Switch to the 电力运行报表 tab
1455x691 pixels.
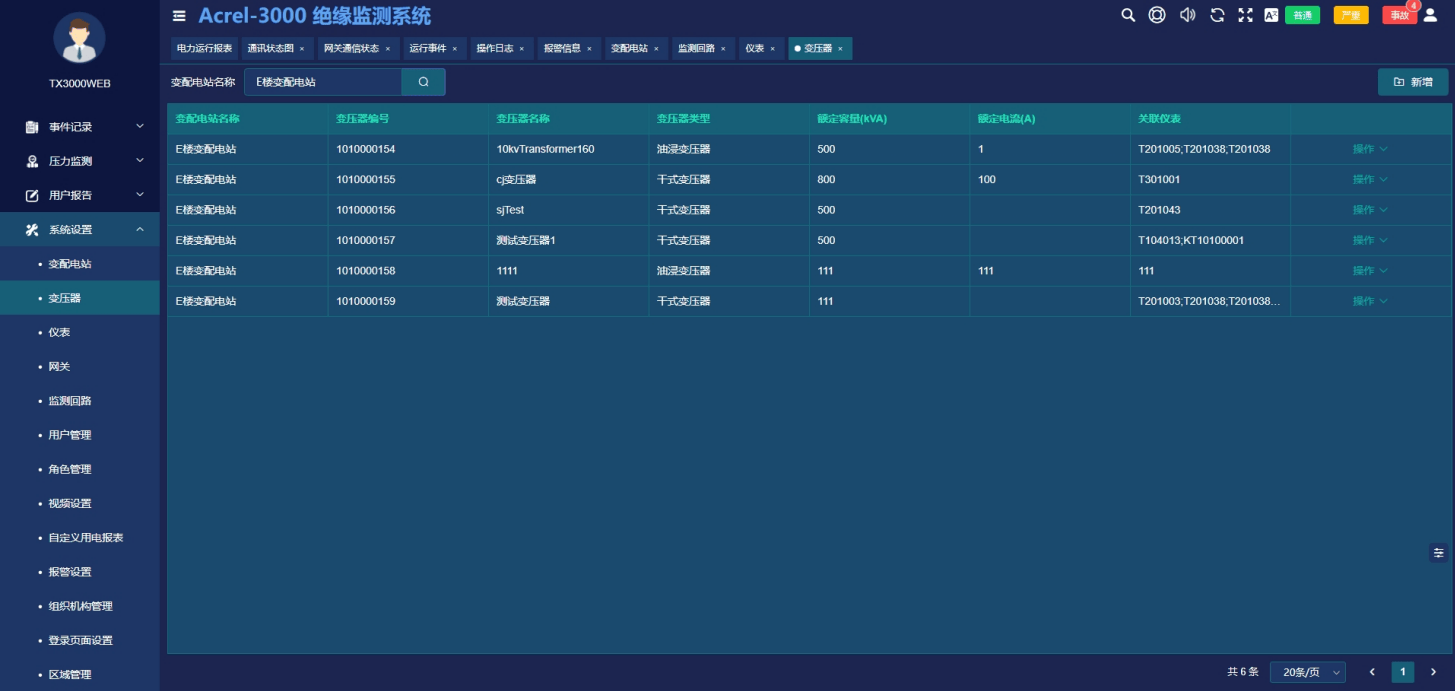(205, 48)
